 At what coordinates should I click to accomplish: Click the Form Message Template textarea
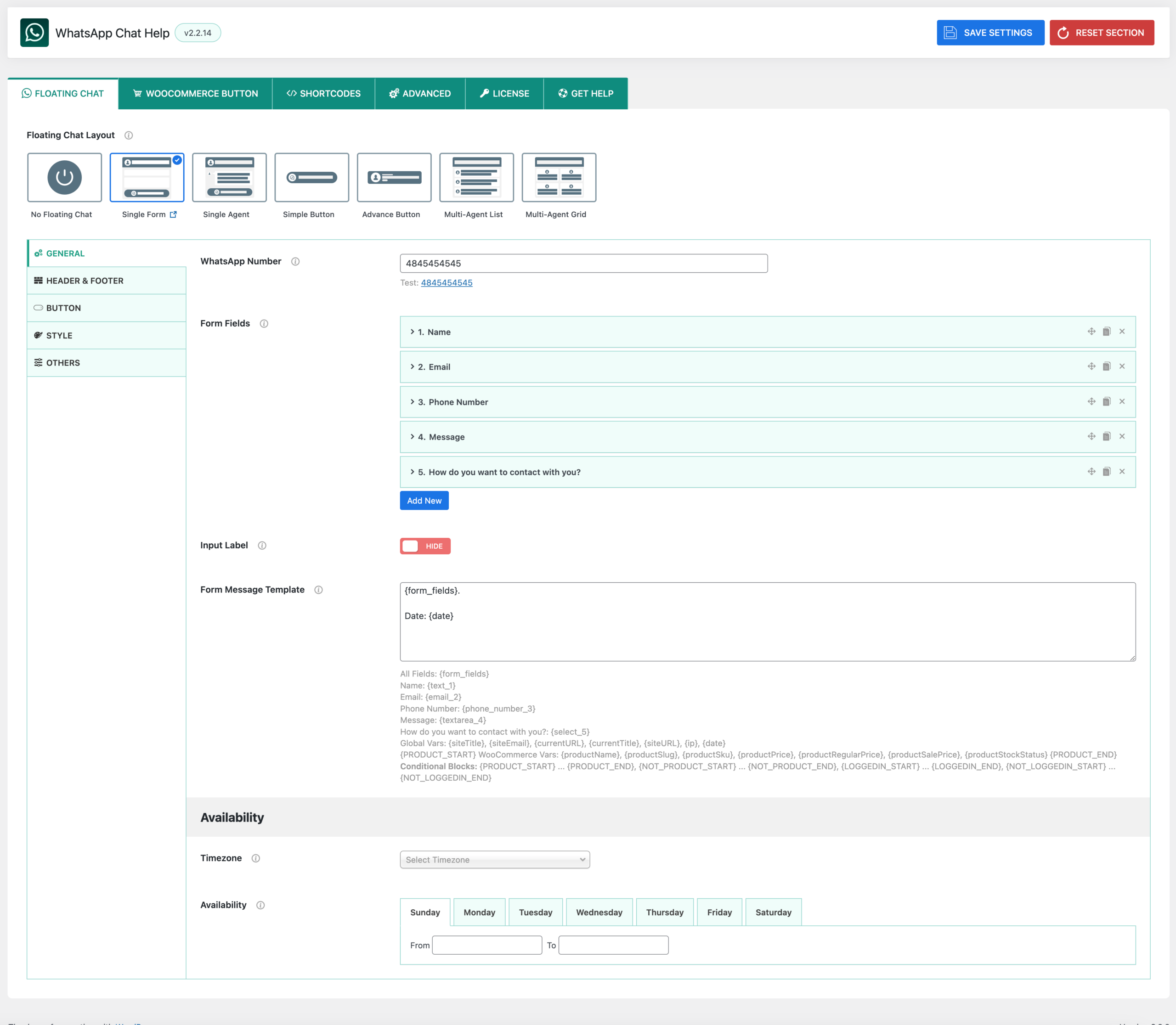[768, 622]
